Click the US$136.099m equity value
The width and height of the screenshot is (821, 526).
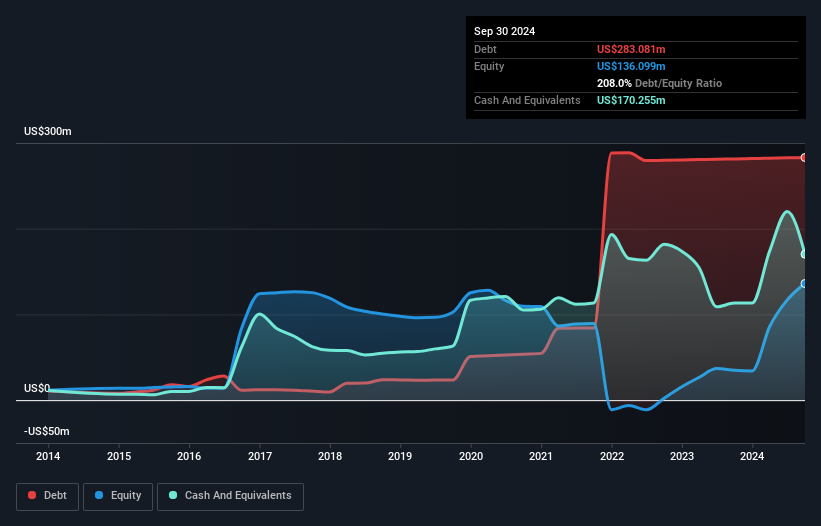point(631,66)
